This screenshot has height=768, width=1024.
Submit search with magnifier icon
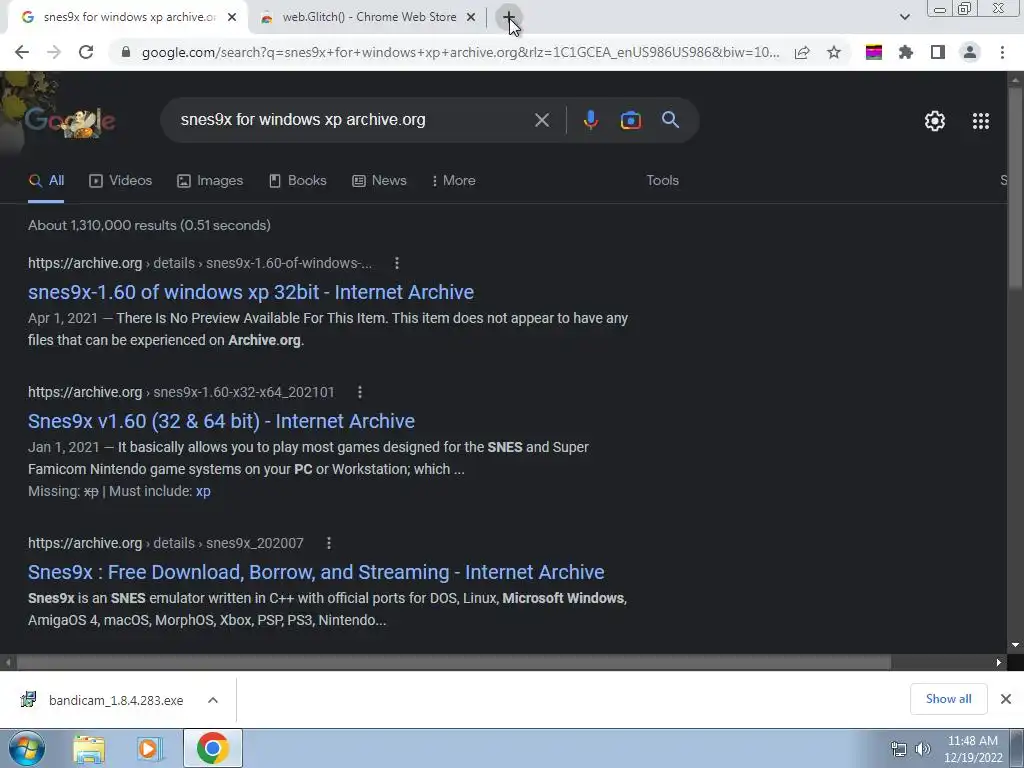pos(670,120)
